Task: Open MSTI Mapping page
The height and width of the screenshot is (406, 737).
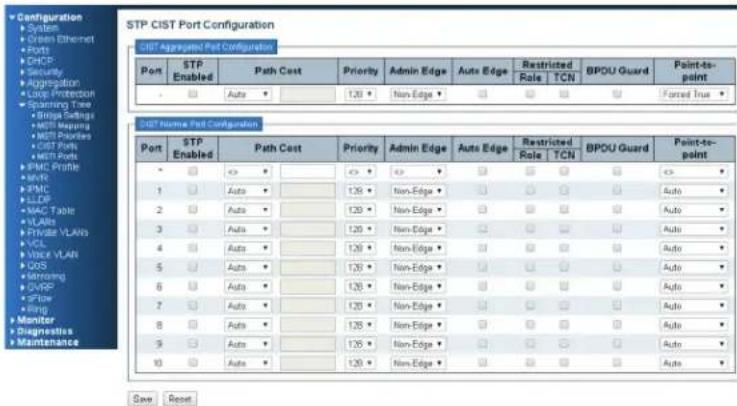Action: pos(61,125)
